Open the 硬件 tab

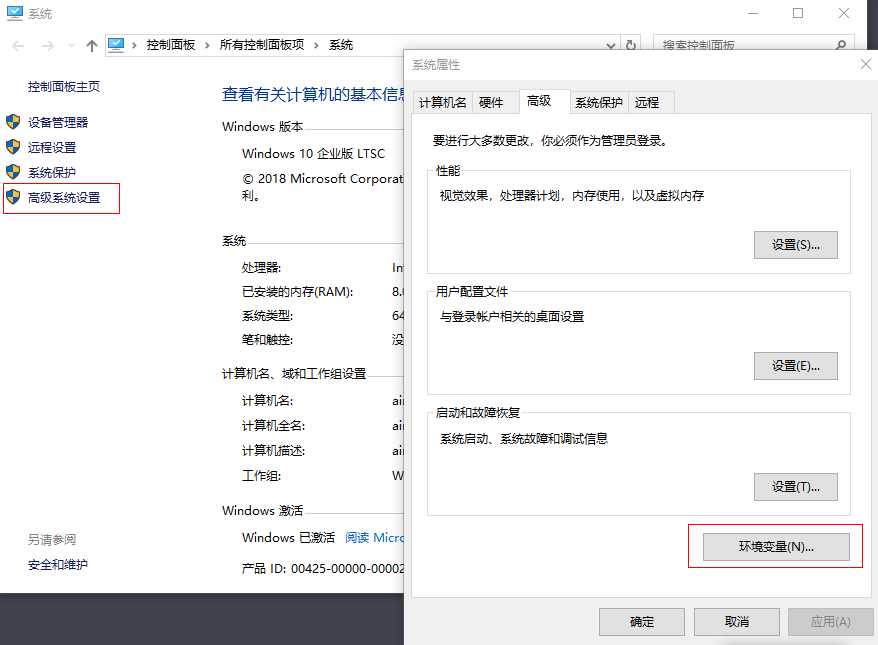click(x=491, y=103)
